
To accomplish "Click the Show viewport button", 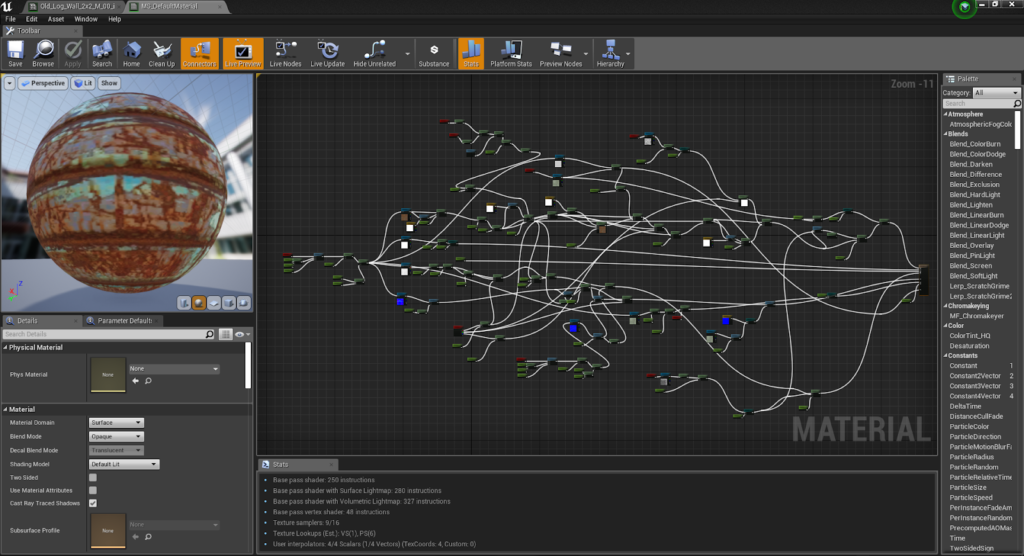I will point(109,83).
